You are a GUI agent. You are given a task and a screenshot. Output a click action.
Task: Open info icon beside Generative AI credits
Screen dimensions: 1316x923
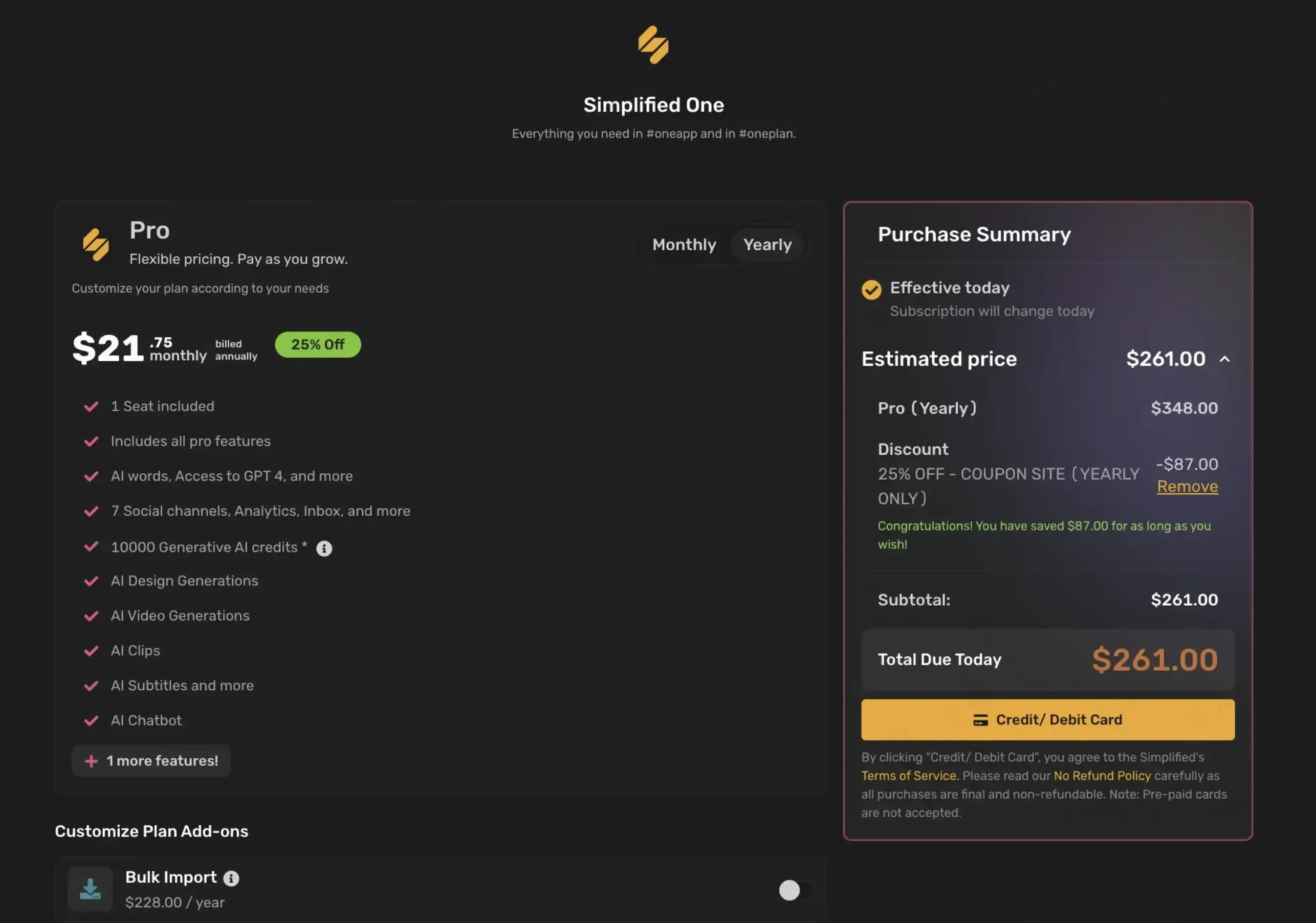(325, 549)
